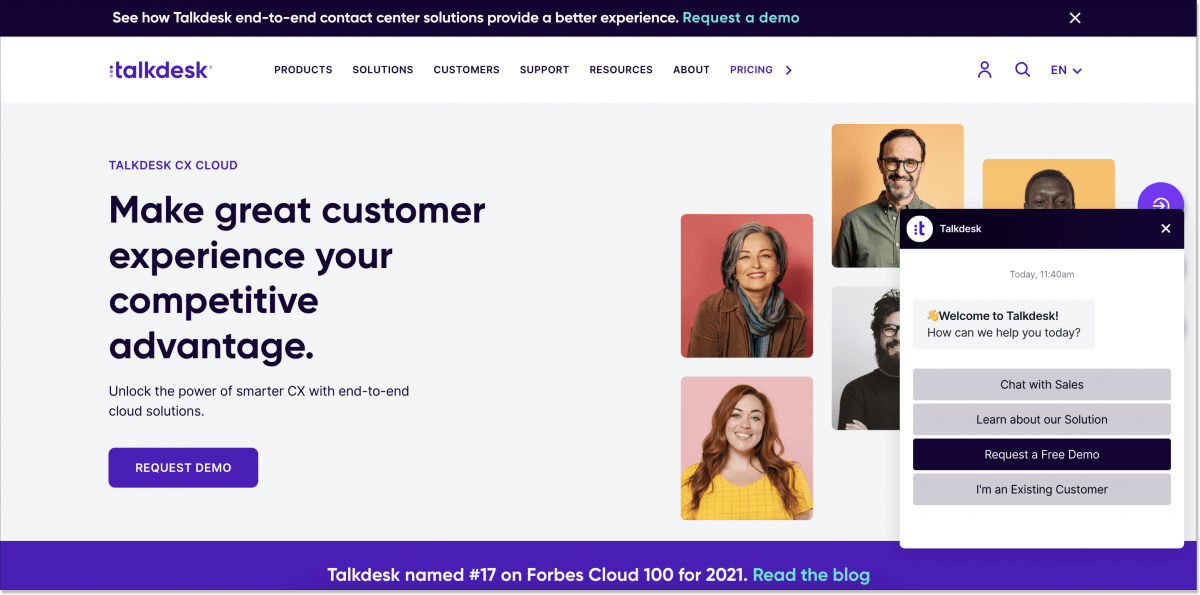Open the account login icon
The image size is (1200, 595).
point(984,69)
